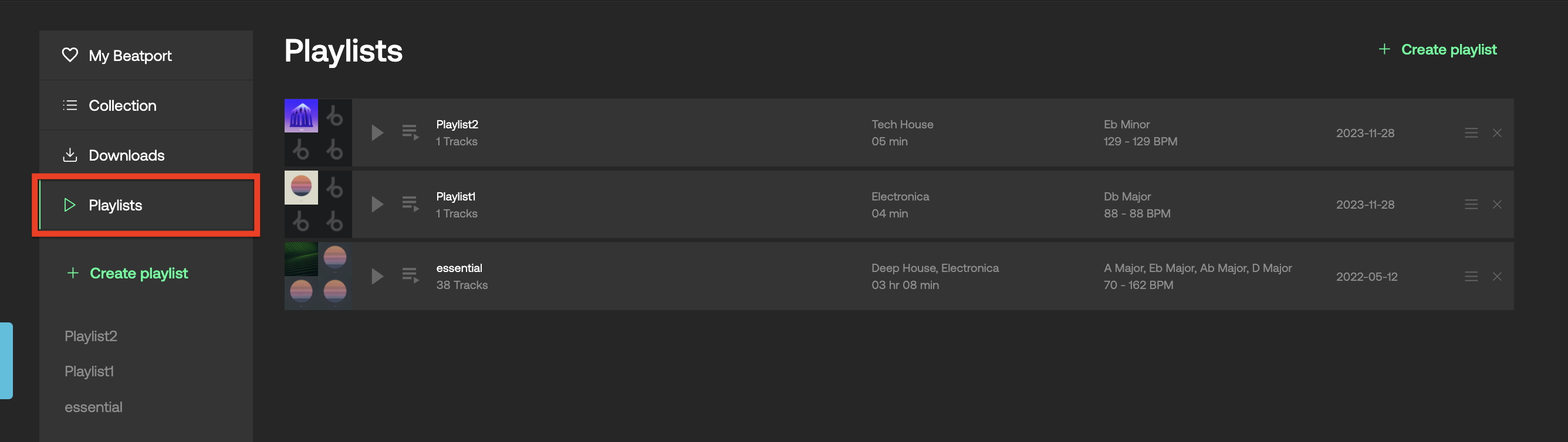Add Playlist2 to queue icon

410,132
